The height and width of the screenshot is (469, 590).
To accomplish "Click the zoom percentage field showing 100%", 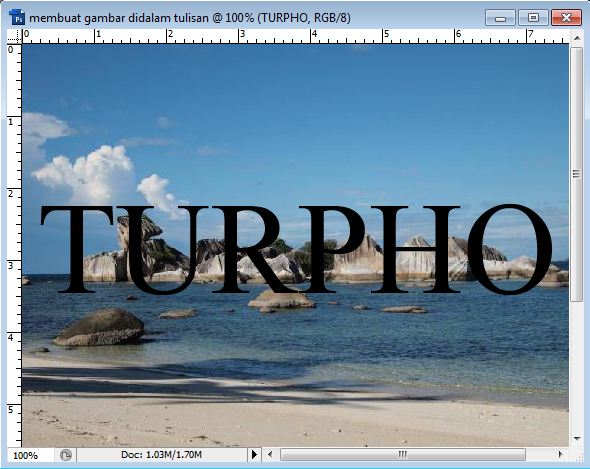I will (x=30, y=455).
